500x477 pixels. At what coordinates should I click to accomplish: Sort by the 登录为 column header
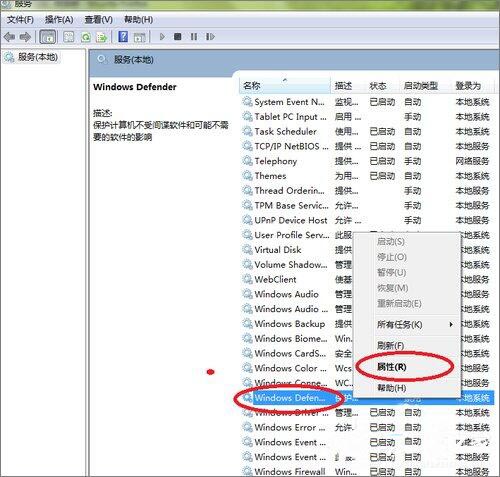[x=472, y=86]
